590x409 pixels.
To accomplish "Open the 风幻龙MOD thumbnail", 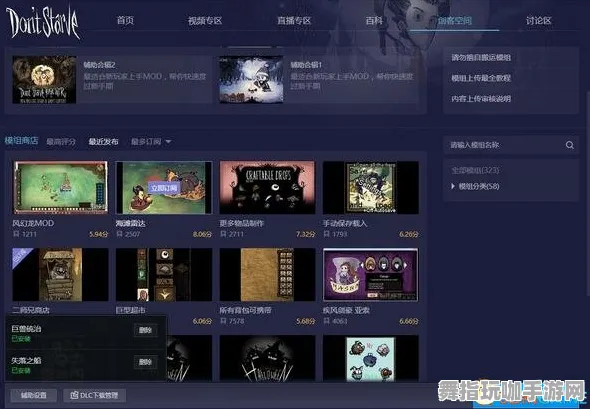I will point(60,187).
